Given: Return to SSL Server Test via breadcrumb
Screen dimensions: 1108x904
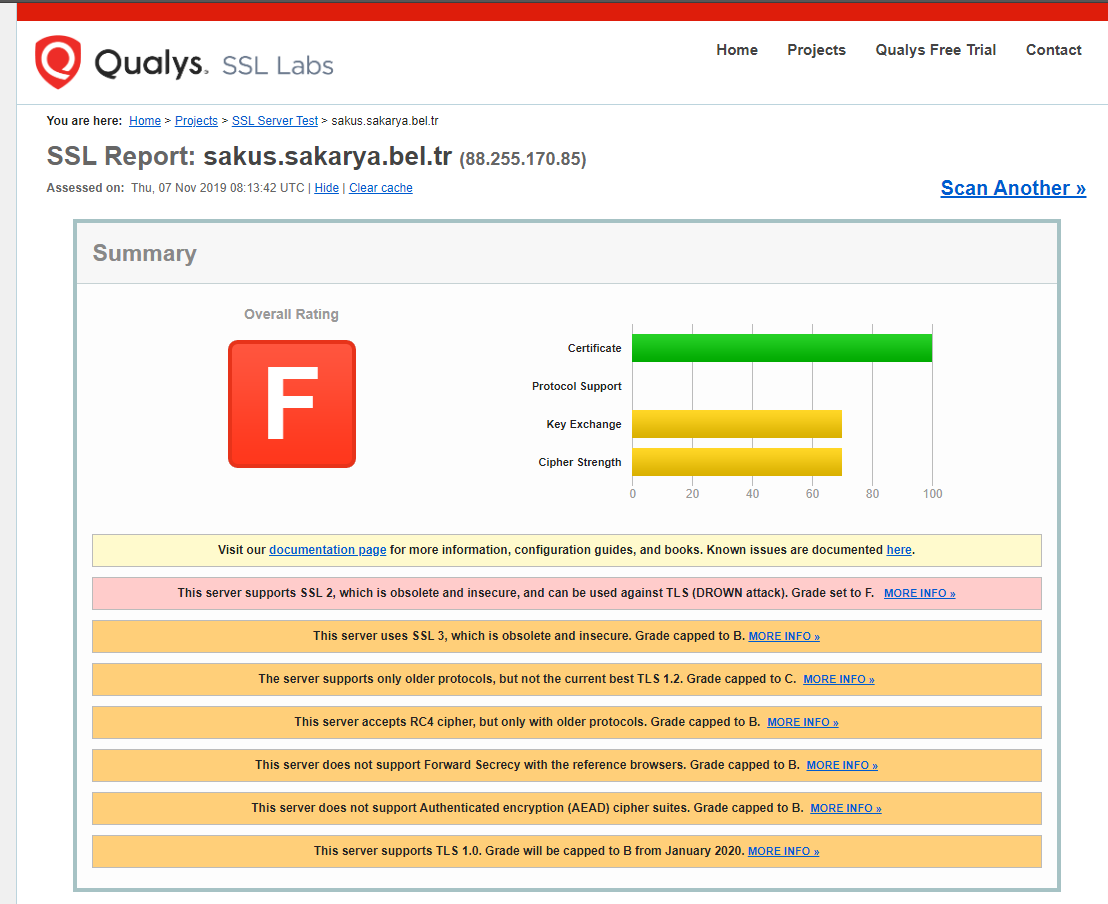Looking at the screenshot, I should point(274,120).
